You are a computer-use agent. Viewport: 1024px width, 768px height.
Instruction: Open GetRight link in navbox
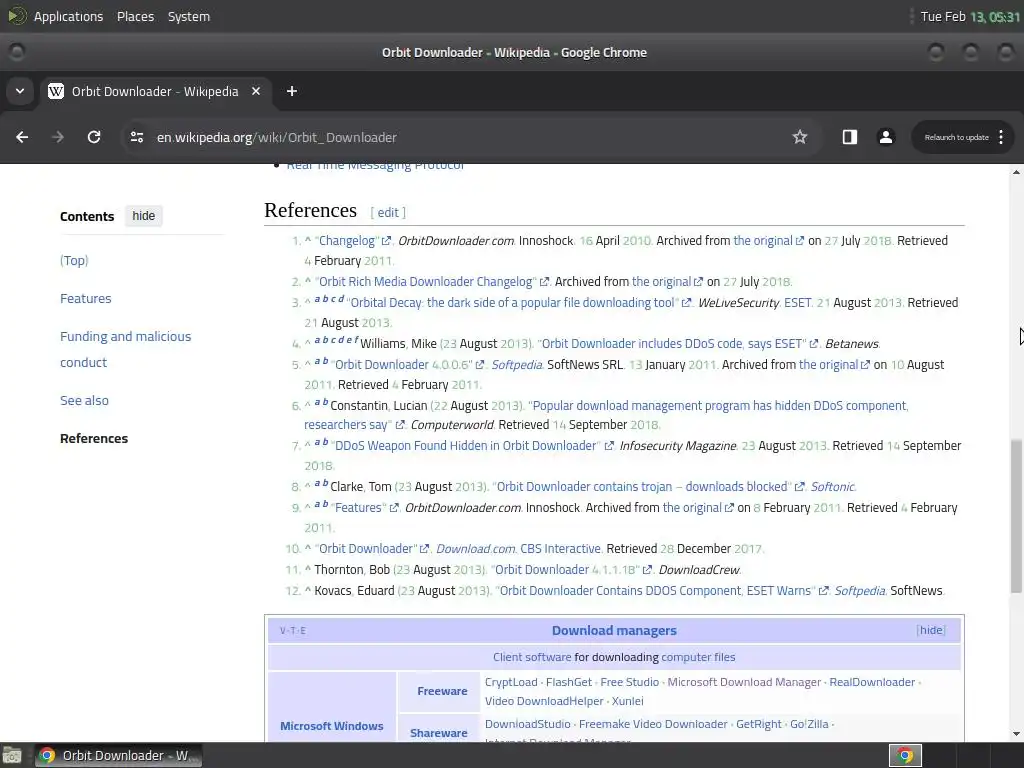[x=758, y=724]
